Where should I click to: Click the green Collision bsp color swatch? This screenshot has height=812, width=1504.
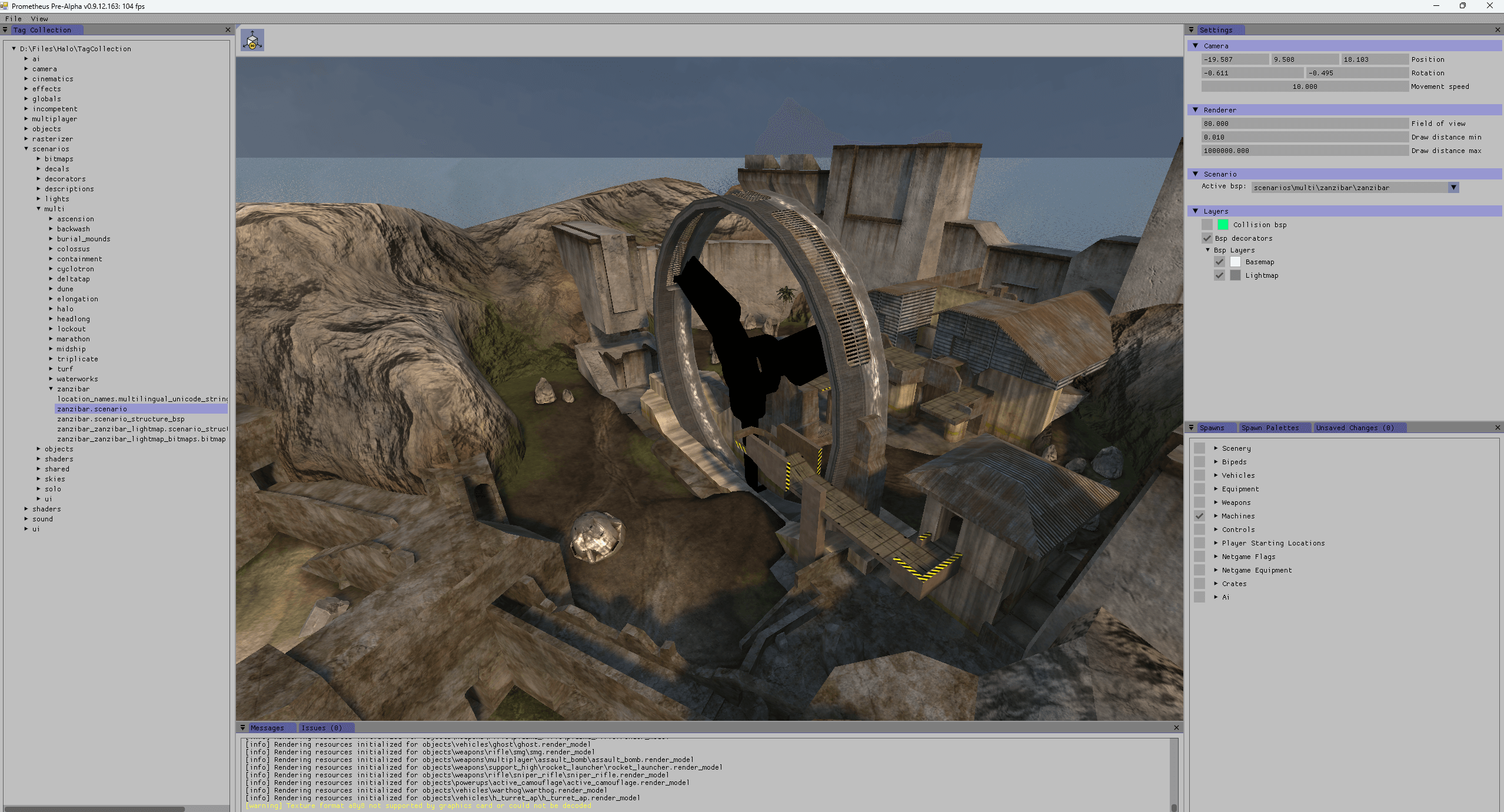1223,225
